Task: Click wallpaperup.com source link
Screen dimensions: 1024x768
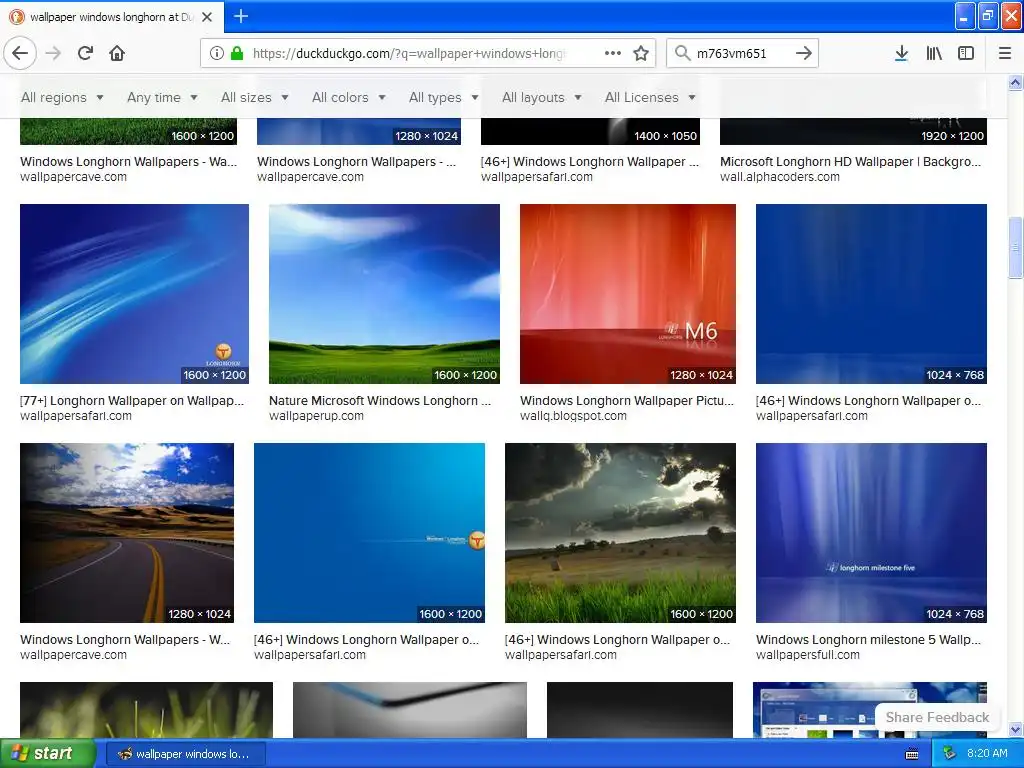Action: tap(316, 416)
